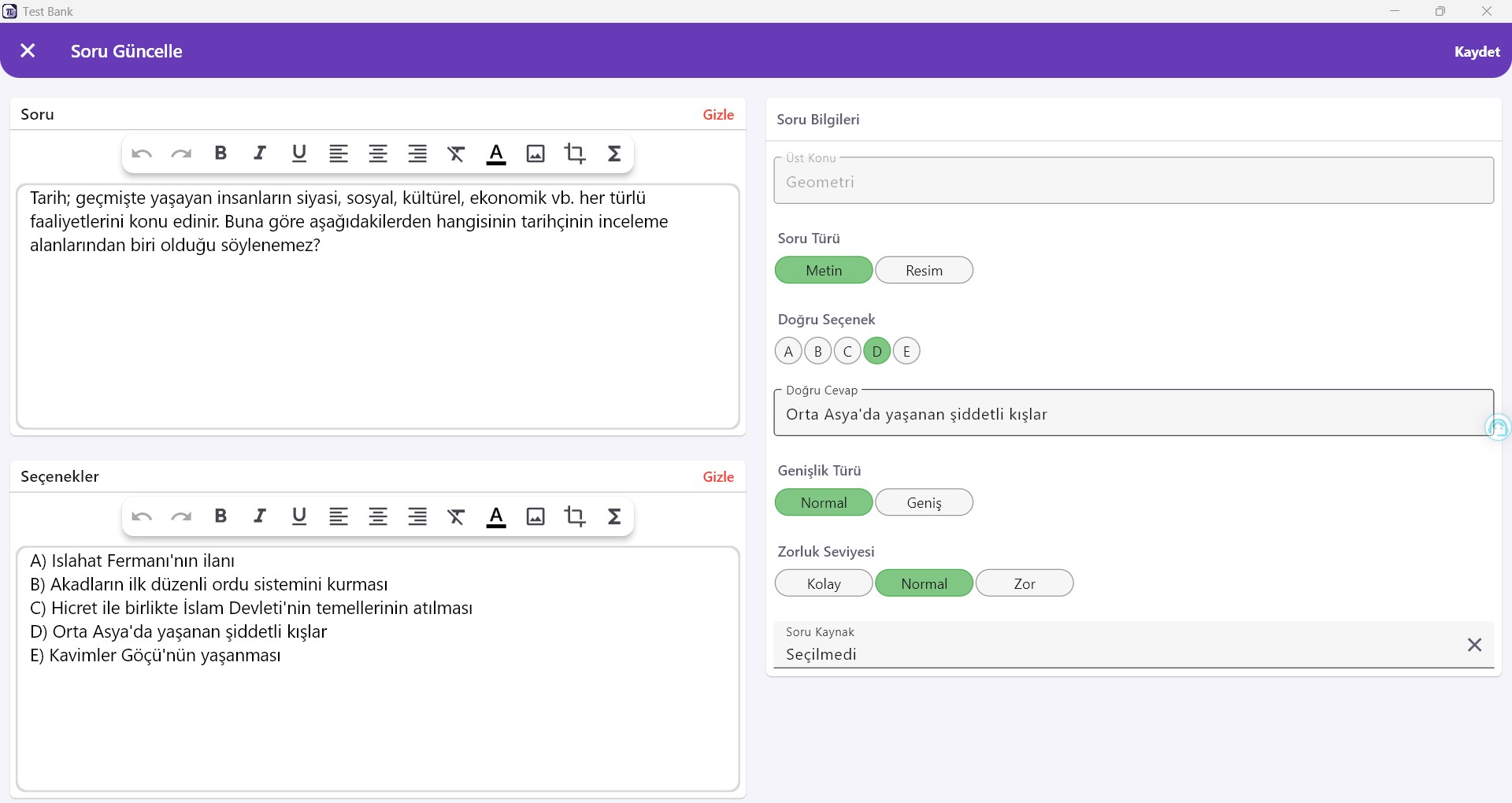Hide the Seçenekler section with Gizle
The height and width of the screenshot is (803, 1512).
pyautogui.click(x=718, y=477)
